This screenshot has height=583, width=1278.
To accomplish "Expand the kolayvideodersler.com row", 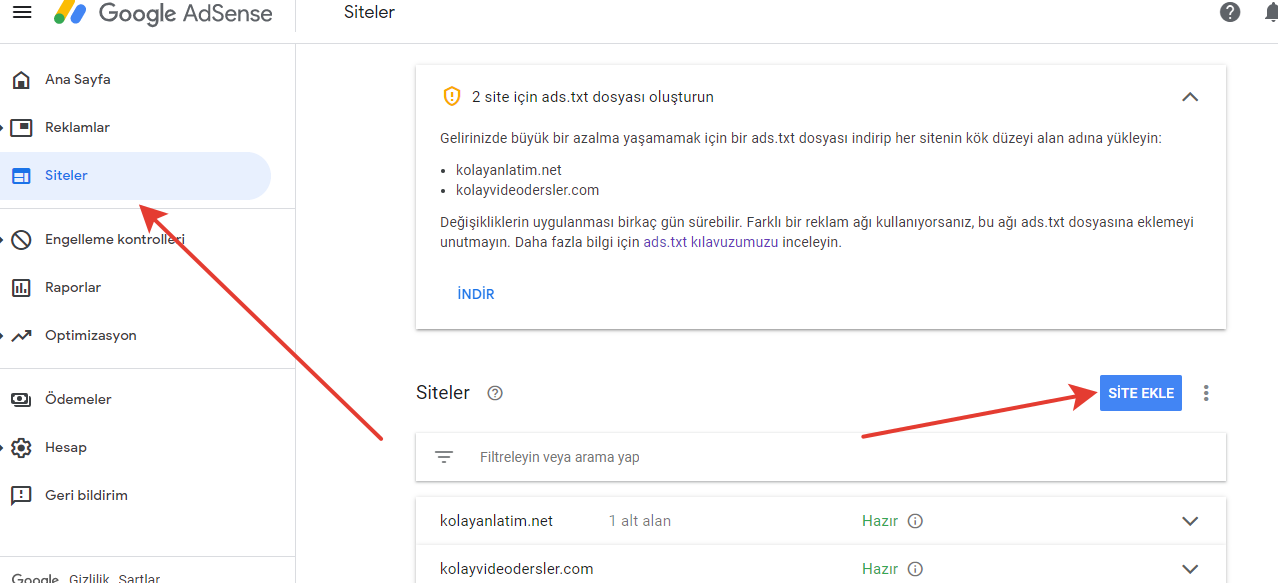I will click(1190, 569).
